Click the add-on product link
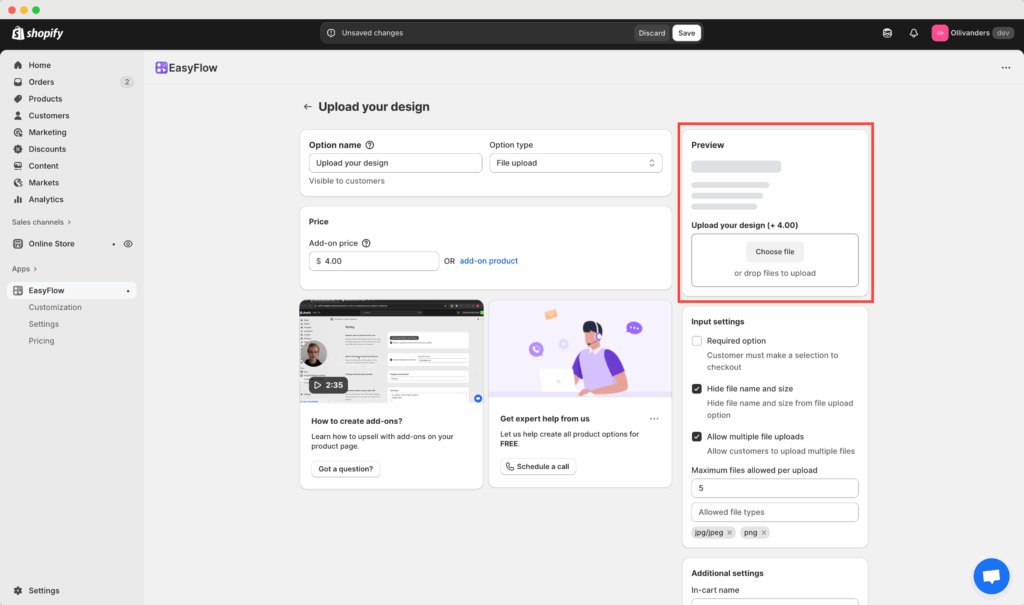This screenshot has height=605, width=1024. [488, 260]
